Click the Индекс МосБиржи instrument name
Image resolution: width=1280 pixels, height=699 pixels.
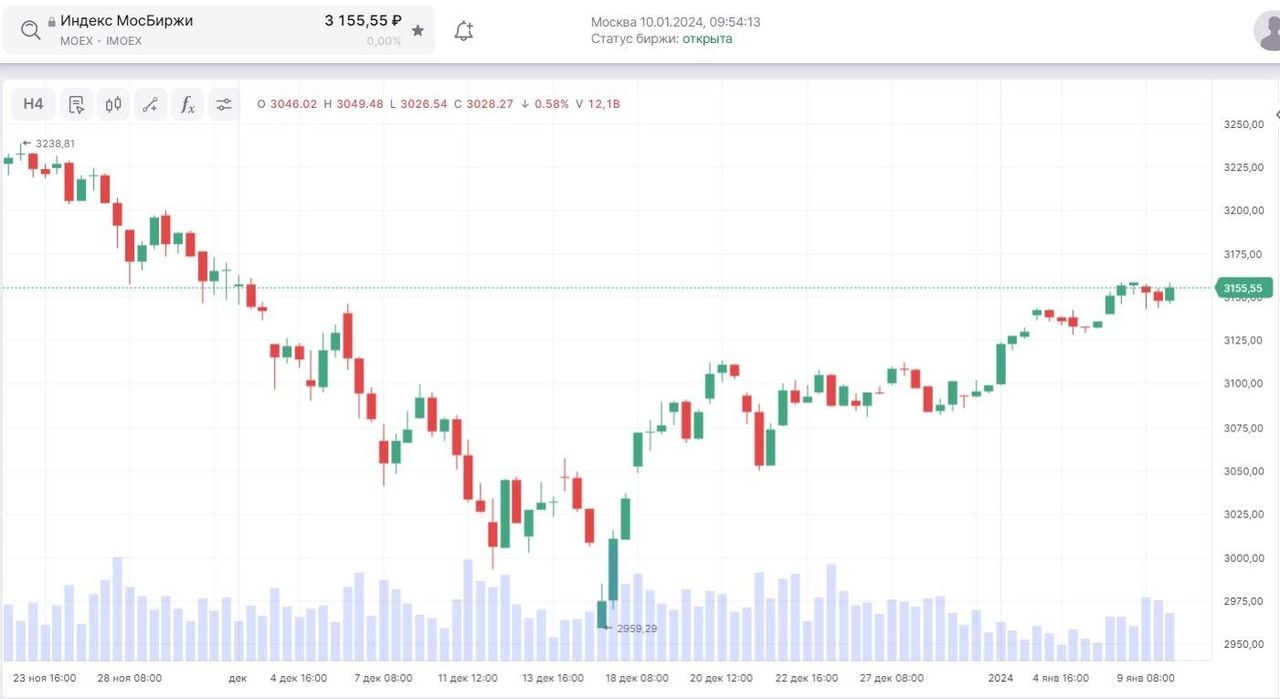click(127, 21)
